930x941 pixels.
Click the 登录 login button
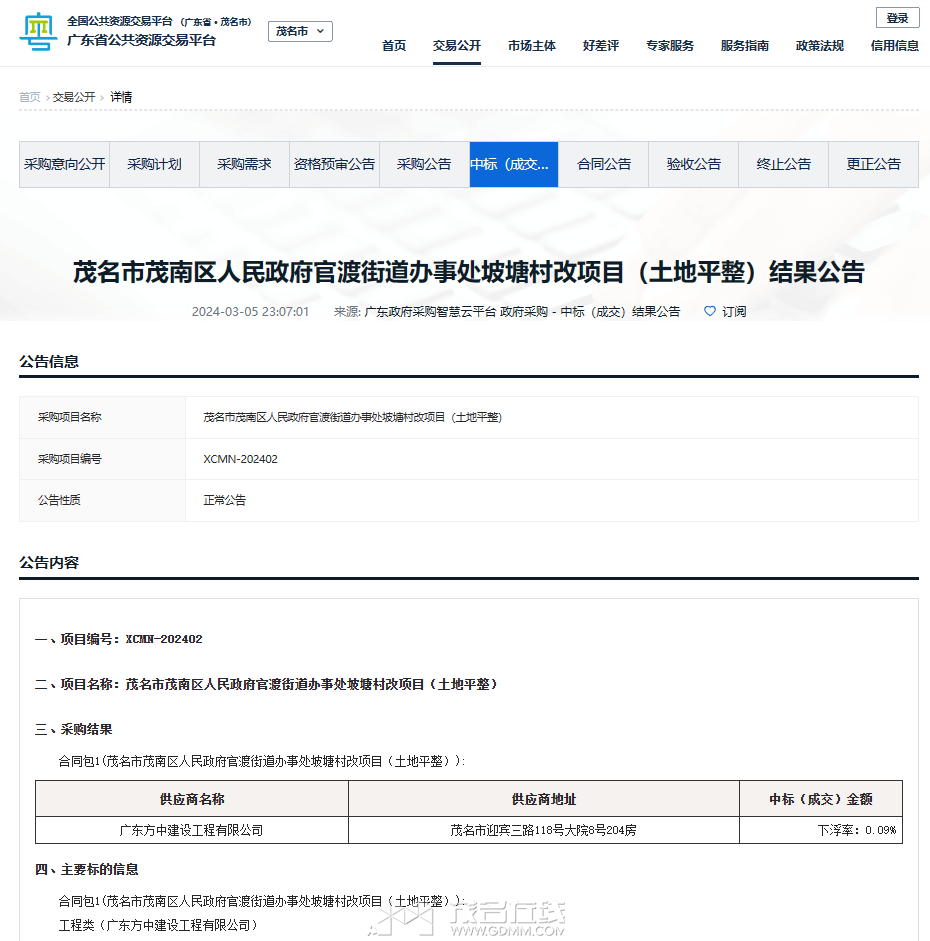click(898, 18)
